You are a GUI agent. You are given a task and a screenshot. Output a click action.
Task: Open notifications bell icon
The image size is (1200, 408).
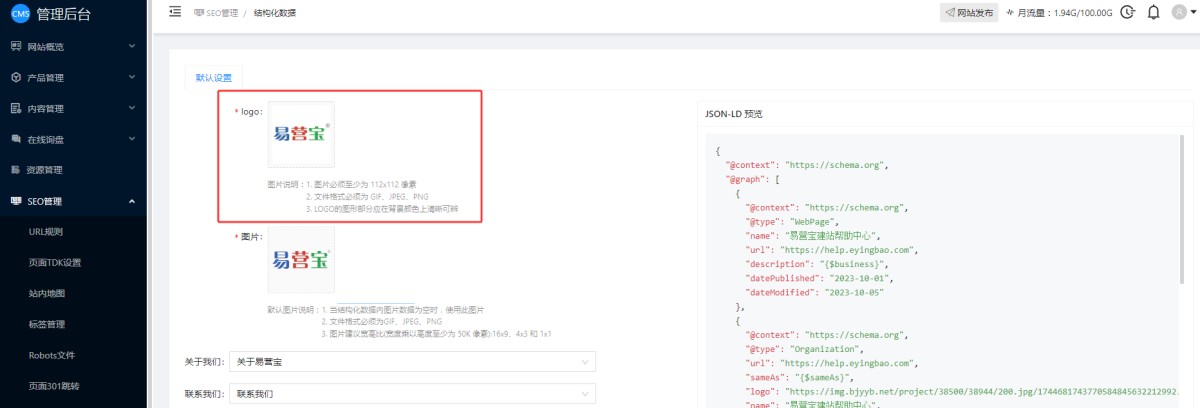click(x=1154, y=13)
